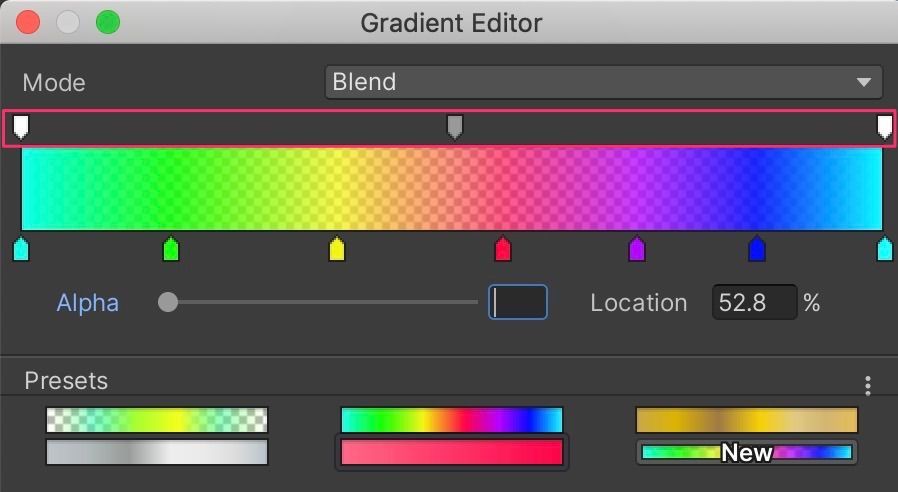Select the purple color key

[x=637, y=249]
